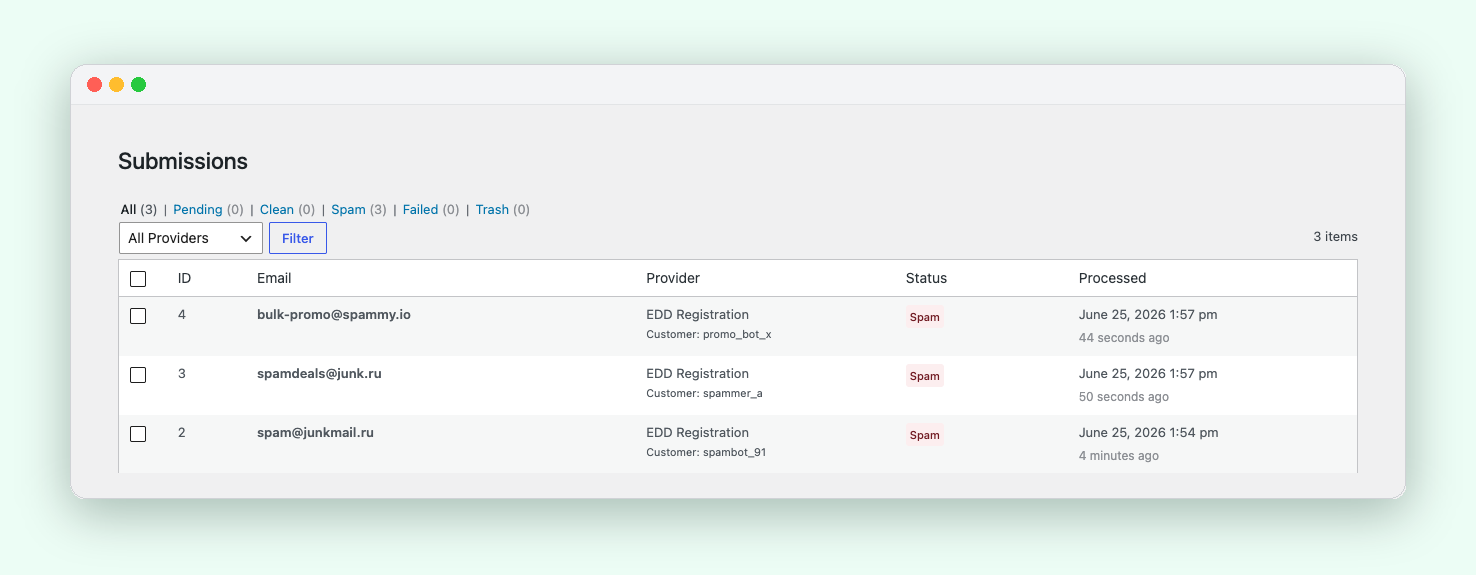Screen dimensions: 1476x575
Task: Open email spam@junkmail.ru entry
Action: point(315,432)
